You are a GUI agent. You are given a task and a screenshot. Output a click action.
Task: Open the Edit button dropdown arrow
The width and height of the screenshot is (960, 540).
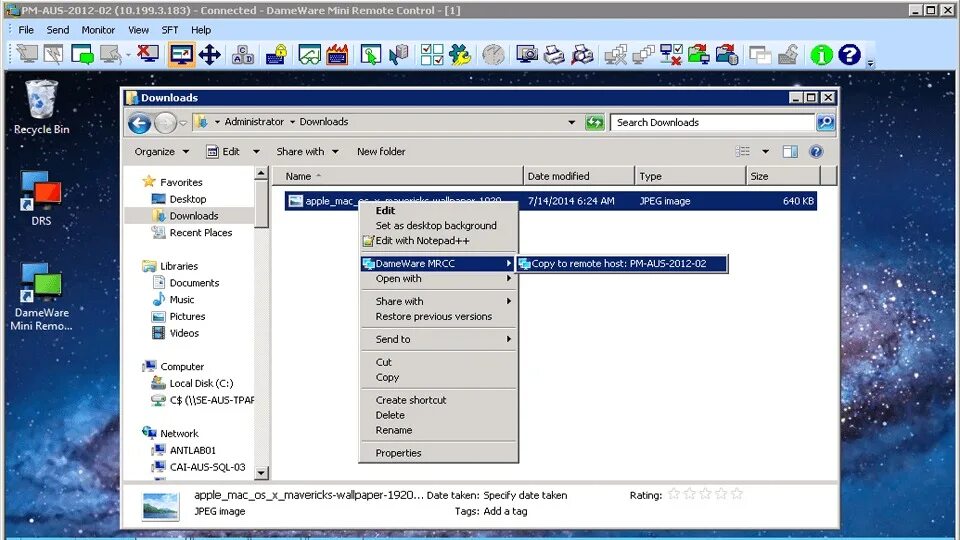pos(257,152)
